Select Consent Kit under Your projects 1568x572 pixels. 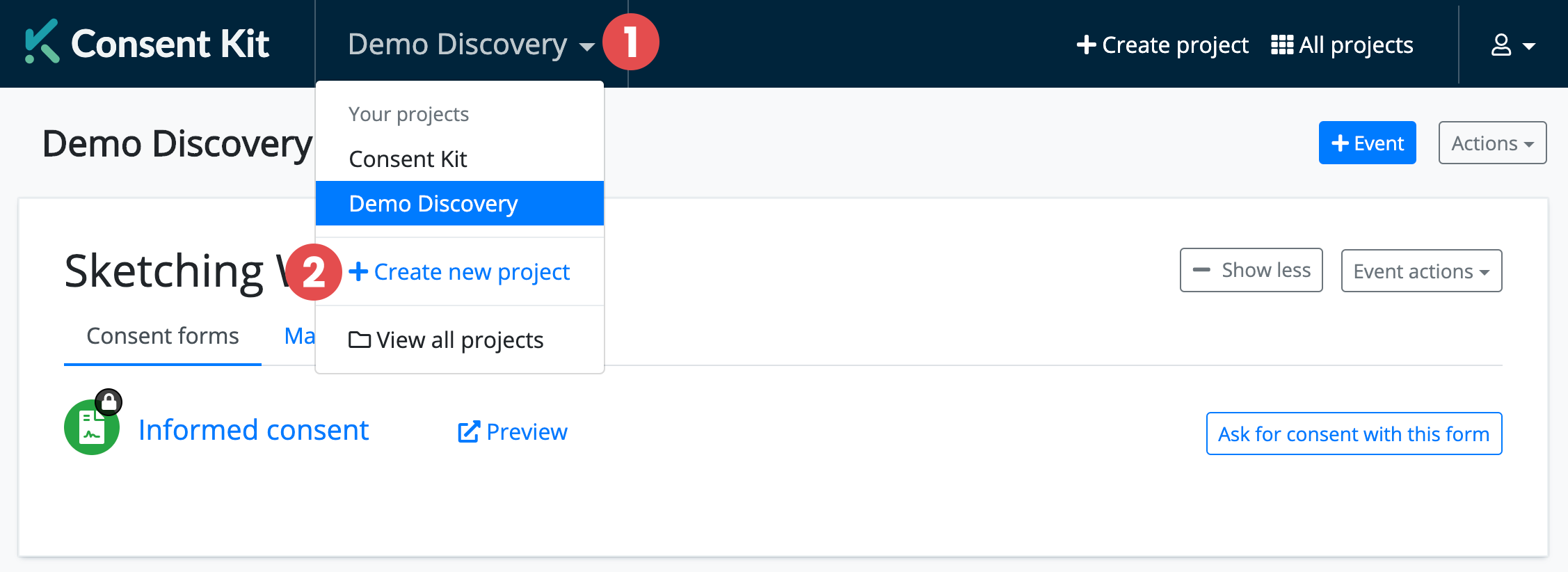[x=408, y=158]
